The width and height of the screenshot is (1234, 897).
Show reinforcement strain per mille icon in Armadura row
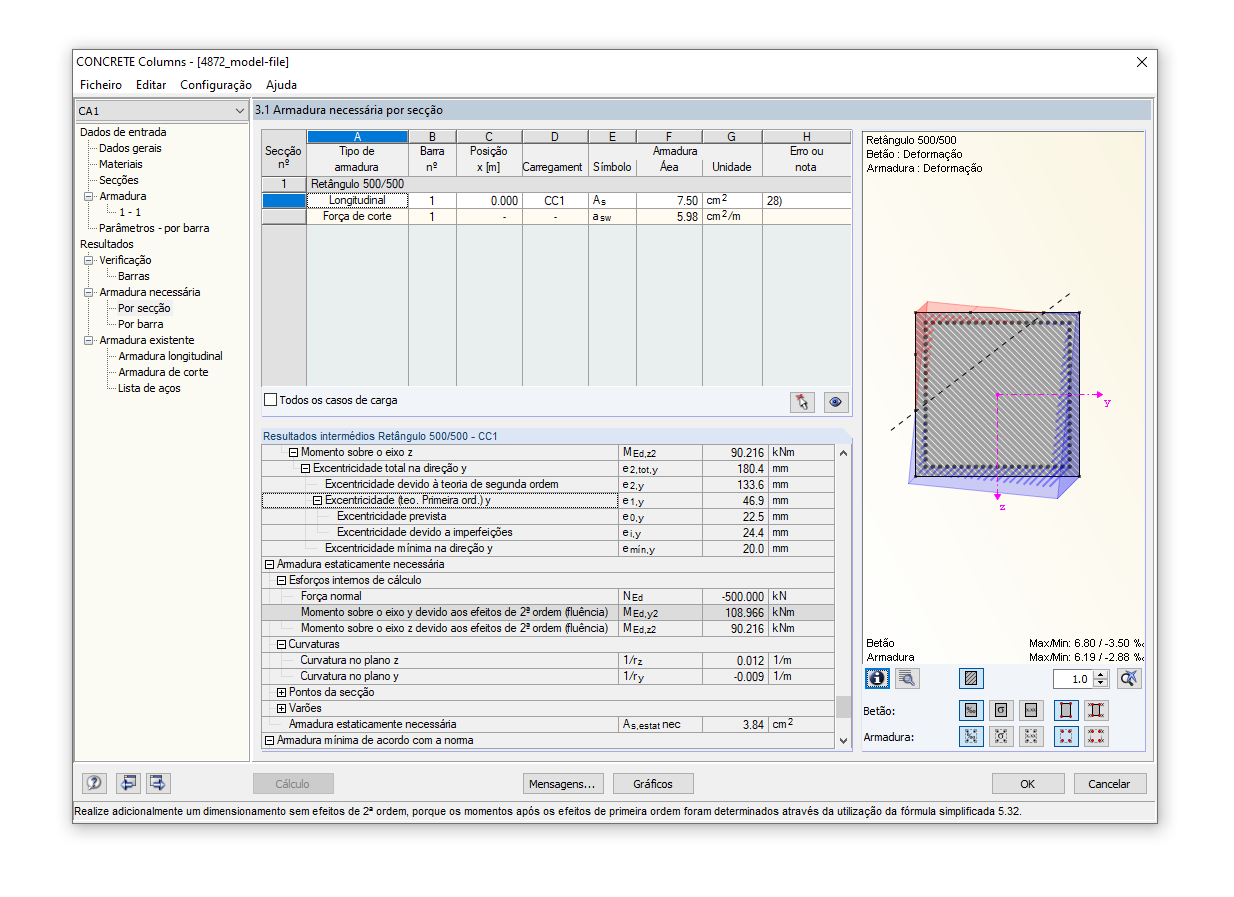970,737
